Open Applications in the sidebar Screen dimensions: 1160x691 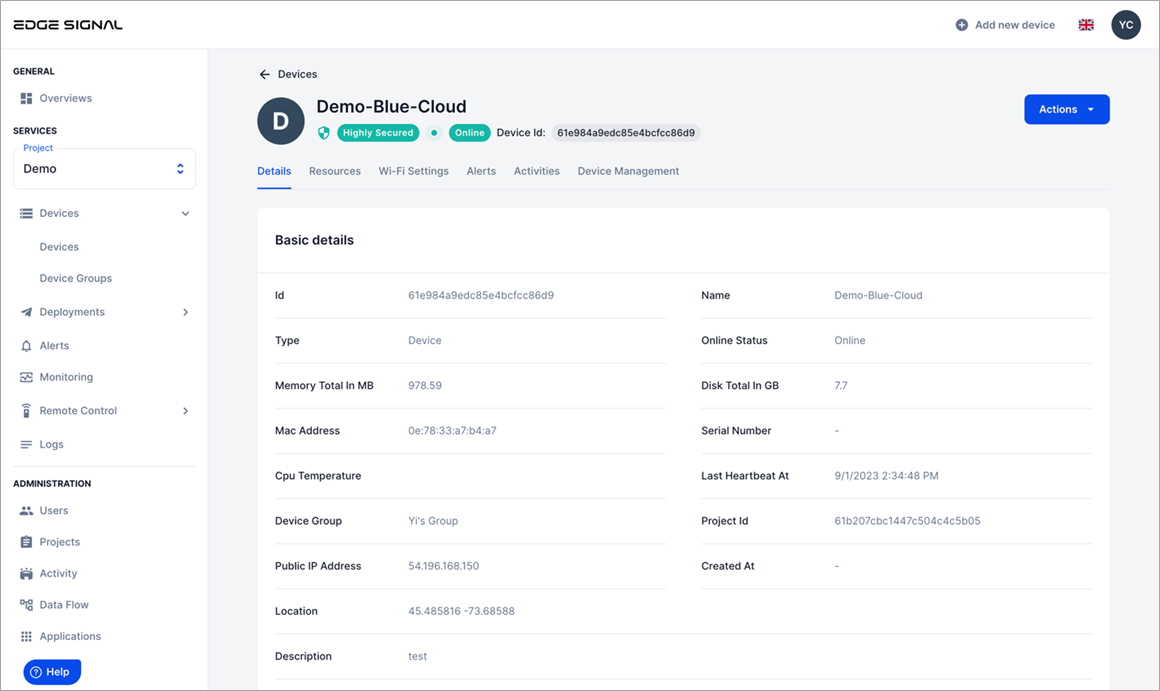tap(70, 636)
